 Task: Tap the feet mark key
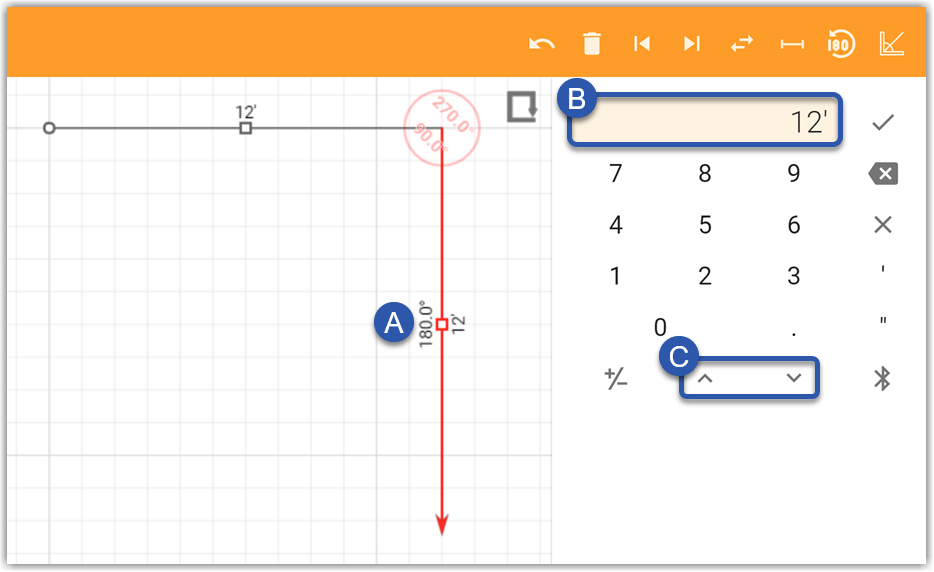pyautogui.click(x=883, y=269)
